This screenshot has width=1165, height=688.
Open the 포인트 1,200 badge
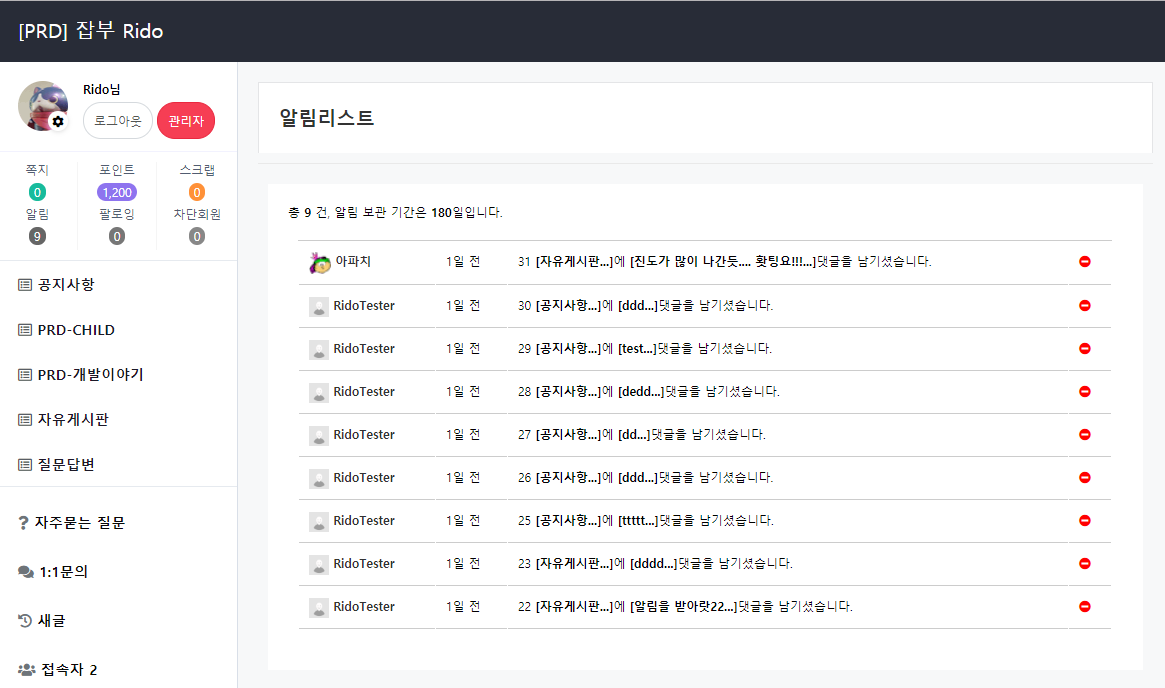[x=117, y=192]
